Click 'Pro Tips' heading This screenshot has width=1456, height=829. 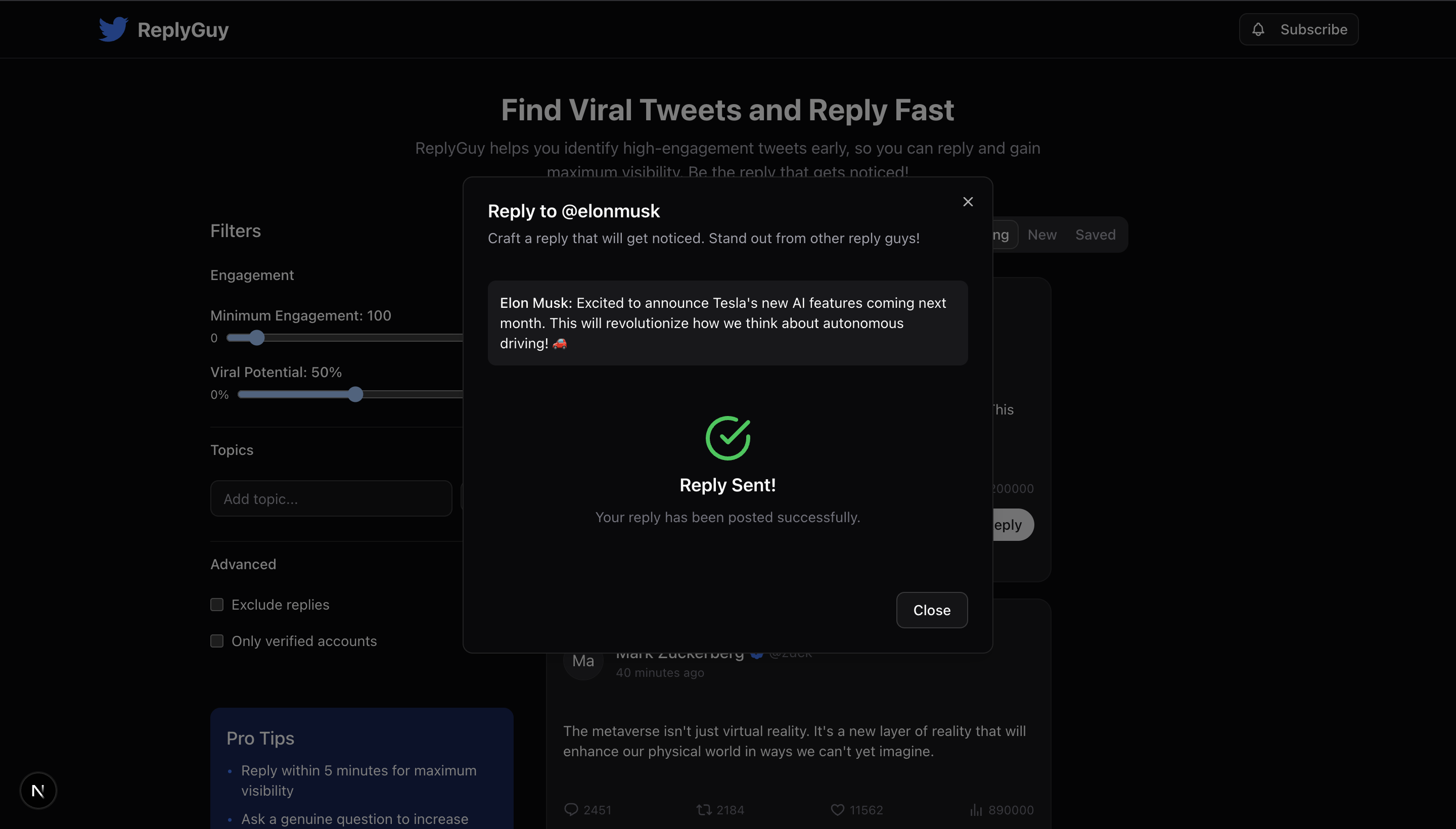[260, 739]
